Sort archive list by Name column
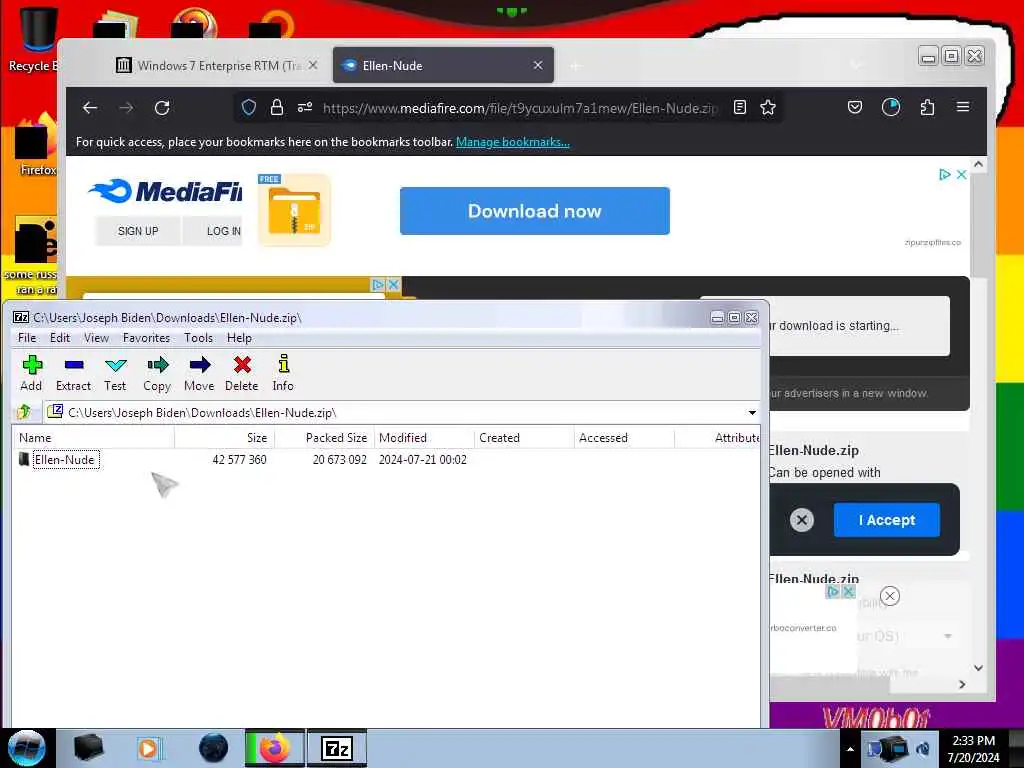Screen dimensions: 1024x768 (93, 438)
